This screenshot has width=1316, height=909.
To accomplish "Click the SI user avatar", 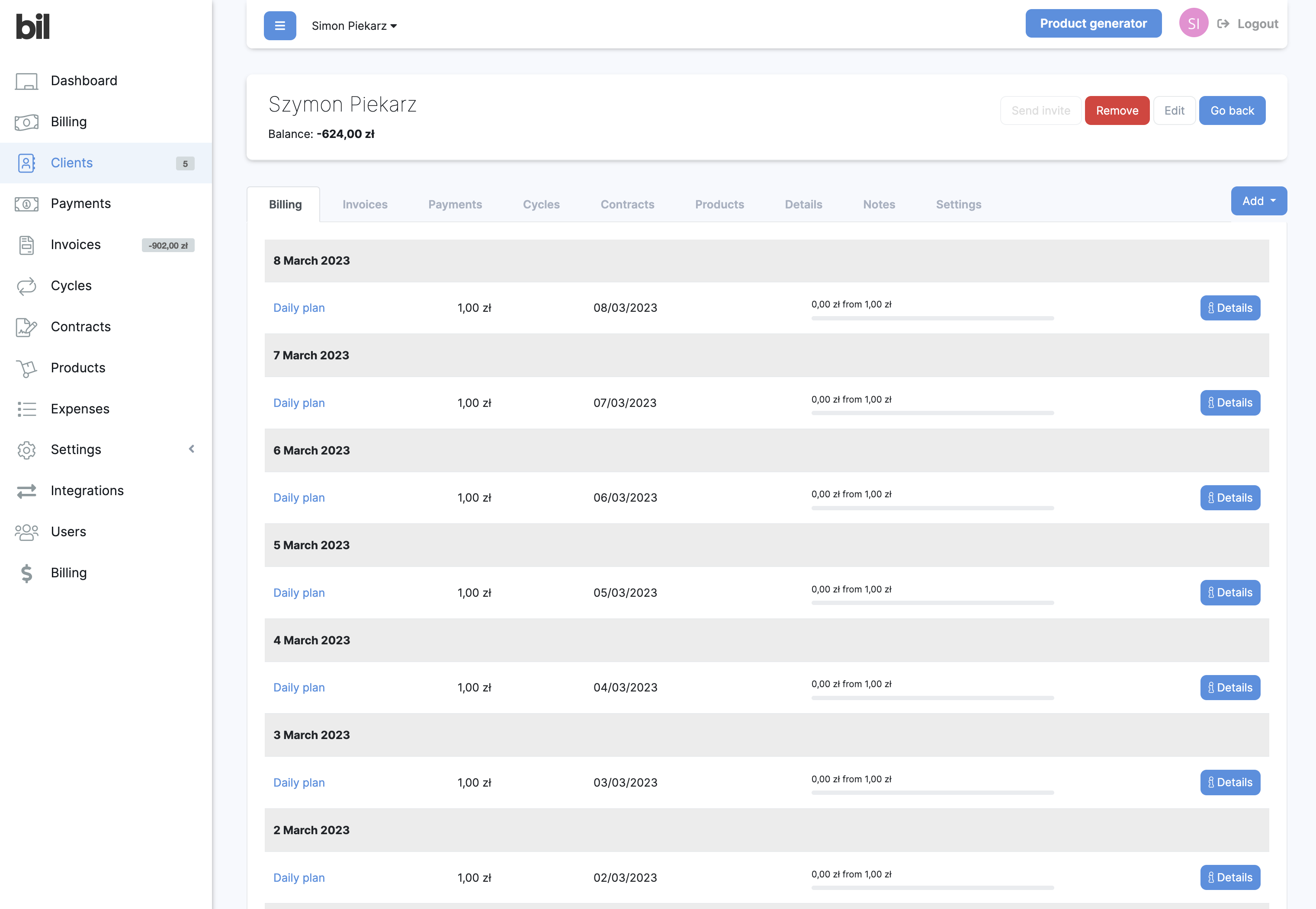I will (1193, 23).
